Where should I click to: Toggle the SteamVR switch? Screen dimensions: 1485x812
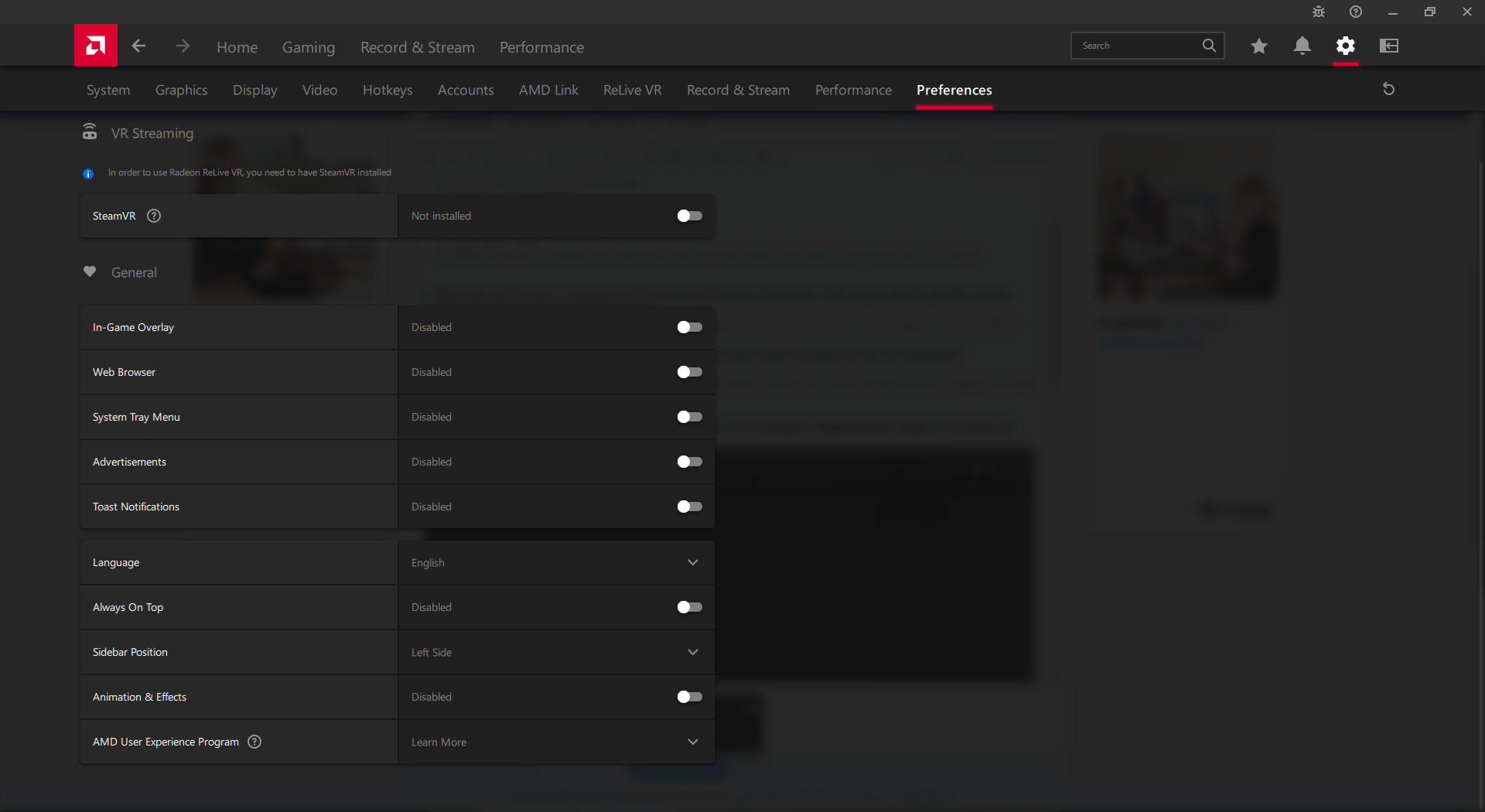tap(689, 216)
